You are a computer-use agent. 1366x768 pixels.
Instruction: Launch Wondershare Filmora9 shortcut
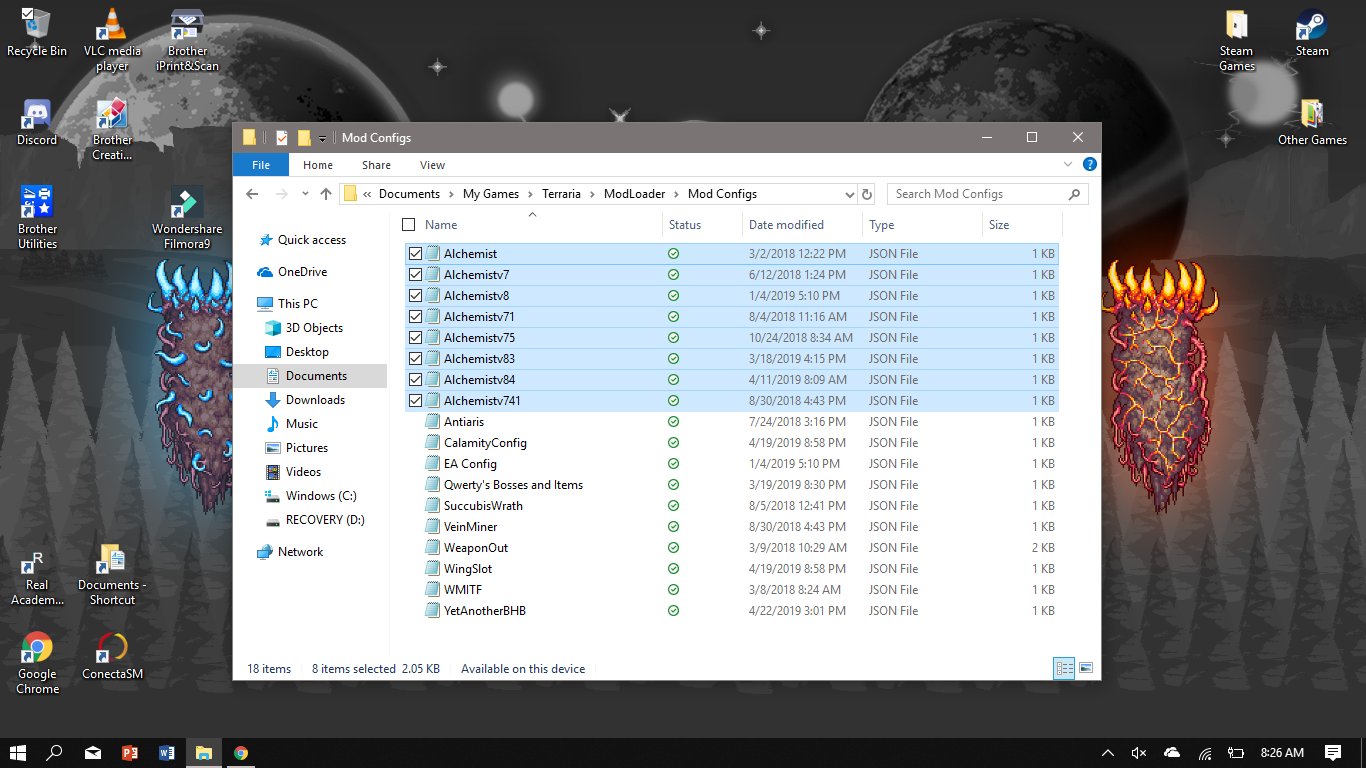(187, 218)
